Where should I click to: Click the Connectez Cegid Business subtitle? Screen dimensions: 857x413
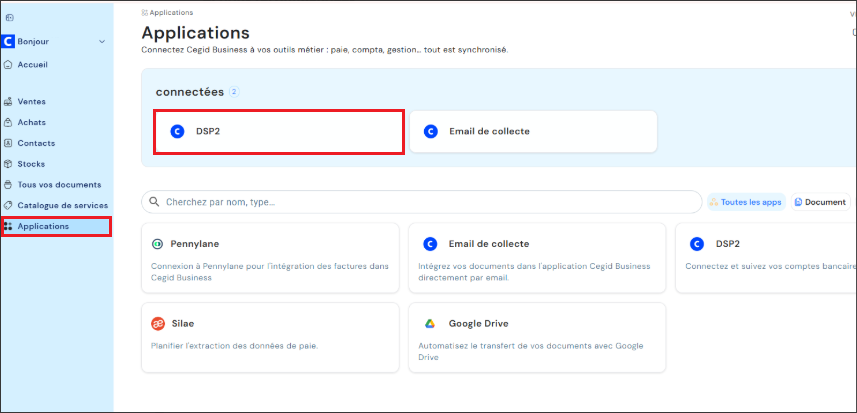(325, 50)
